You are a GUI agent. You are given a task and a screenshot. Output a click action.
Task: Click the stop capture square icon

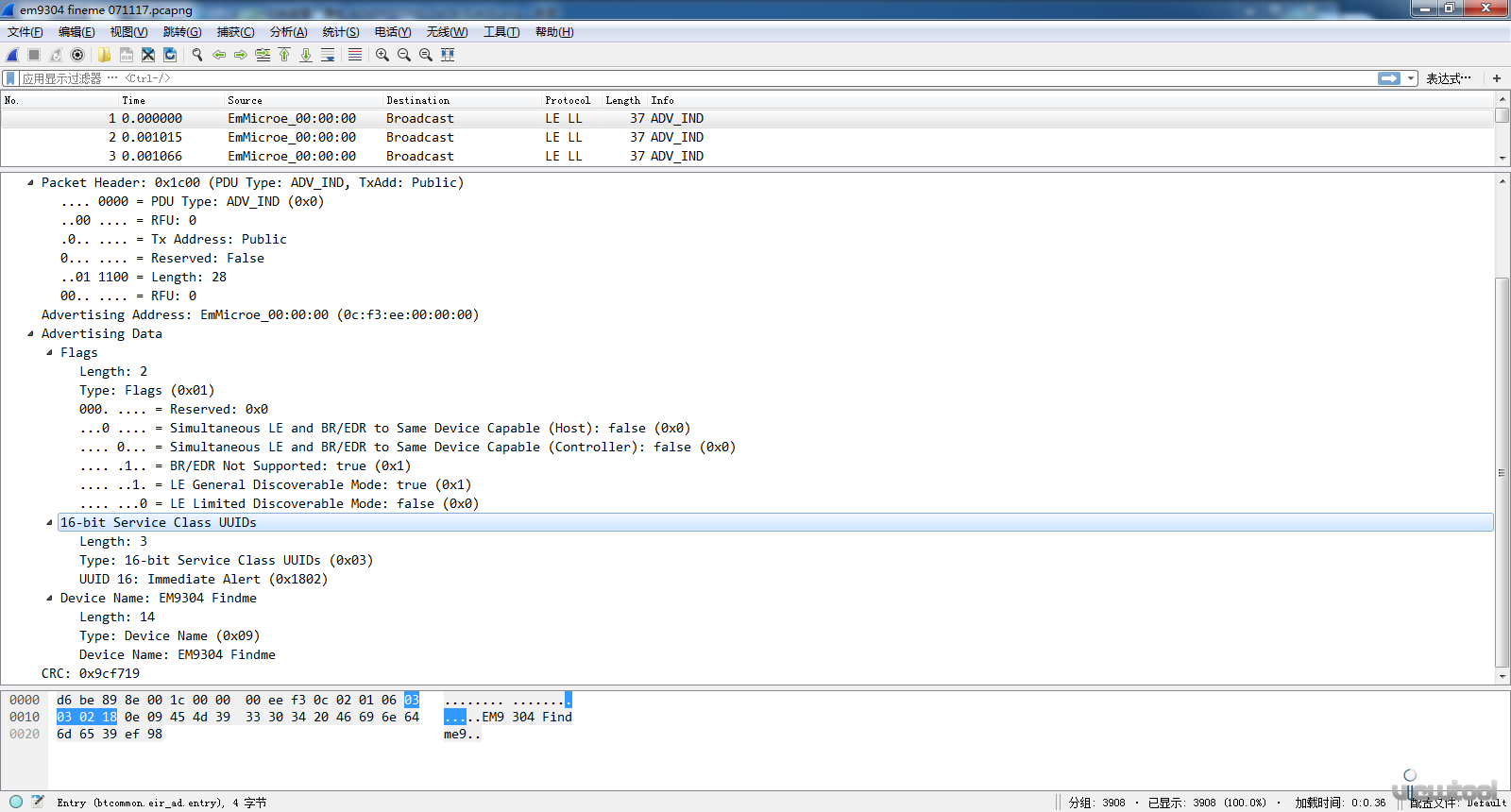[34, 55]
